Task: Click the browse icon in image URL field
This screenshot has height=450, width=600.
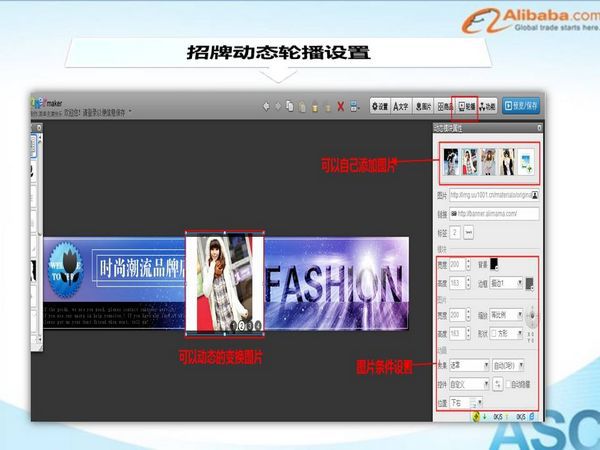Action: pyautogui.click(x=535, y=195)
